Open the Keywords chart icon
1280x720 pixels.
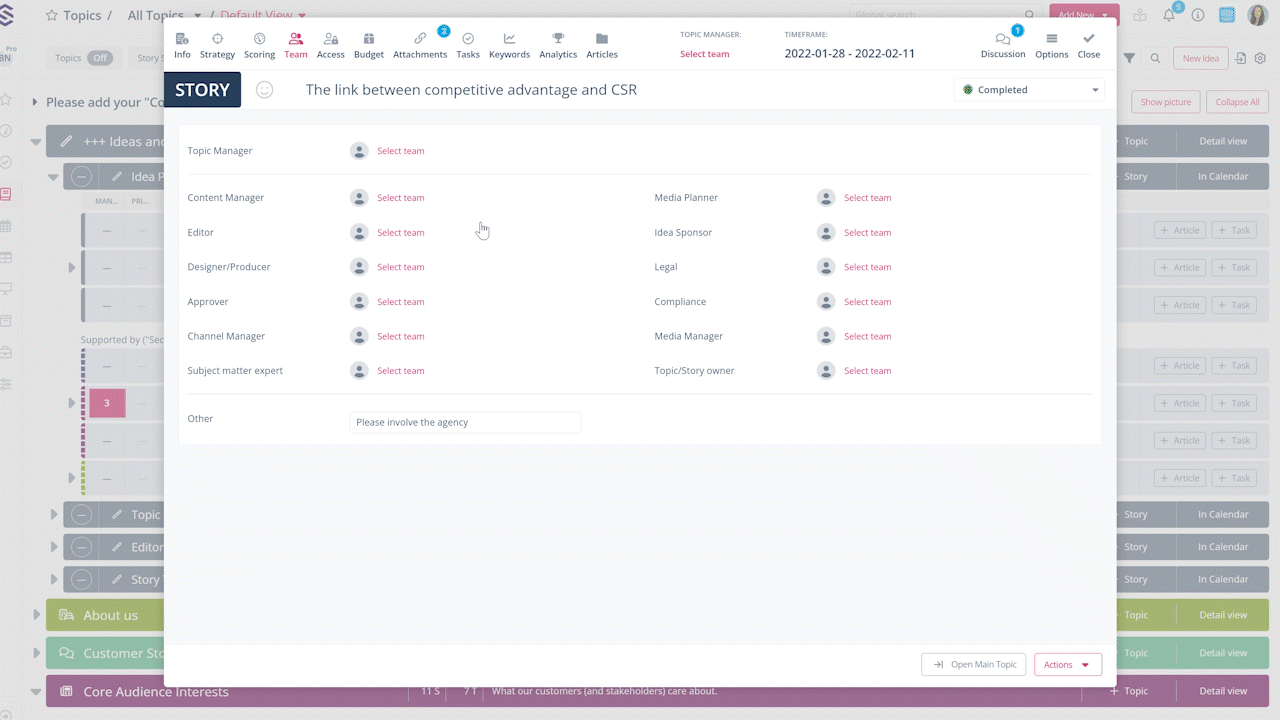coord(509,39)
